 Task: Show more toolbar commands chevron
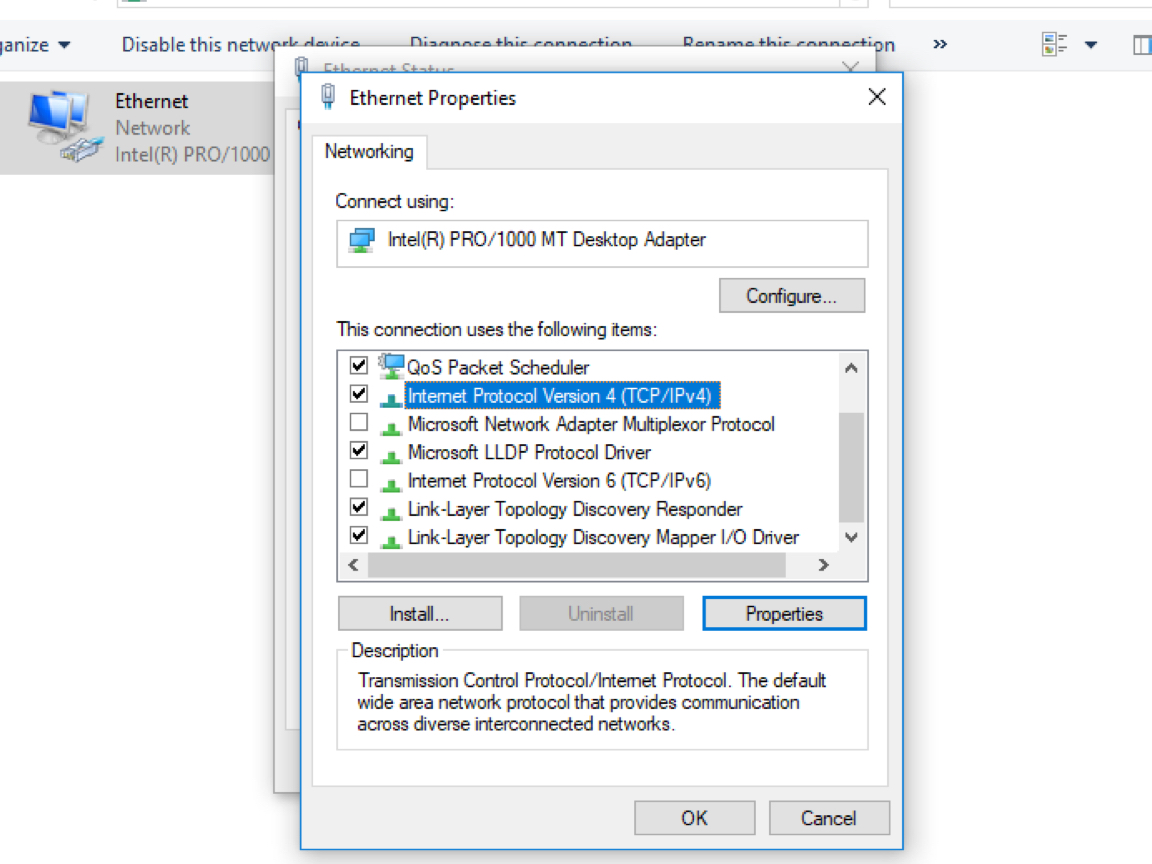940,44
